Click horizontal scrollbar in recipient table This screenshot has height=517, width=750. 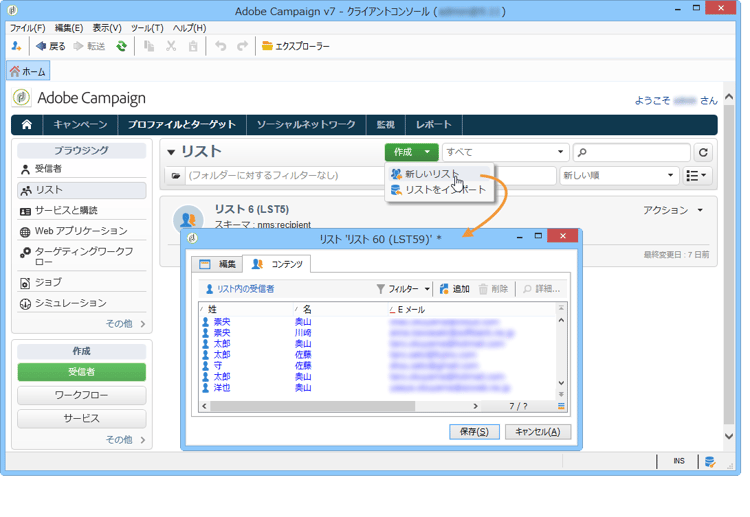313,406
